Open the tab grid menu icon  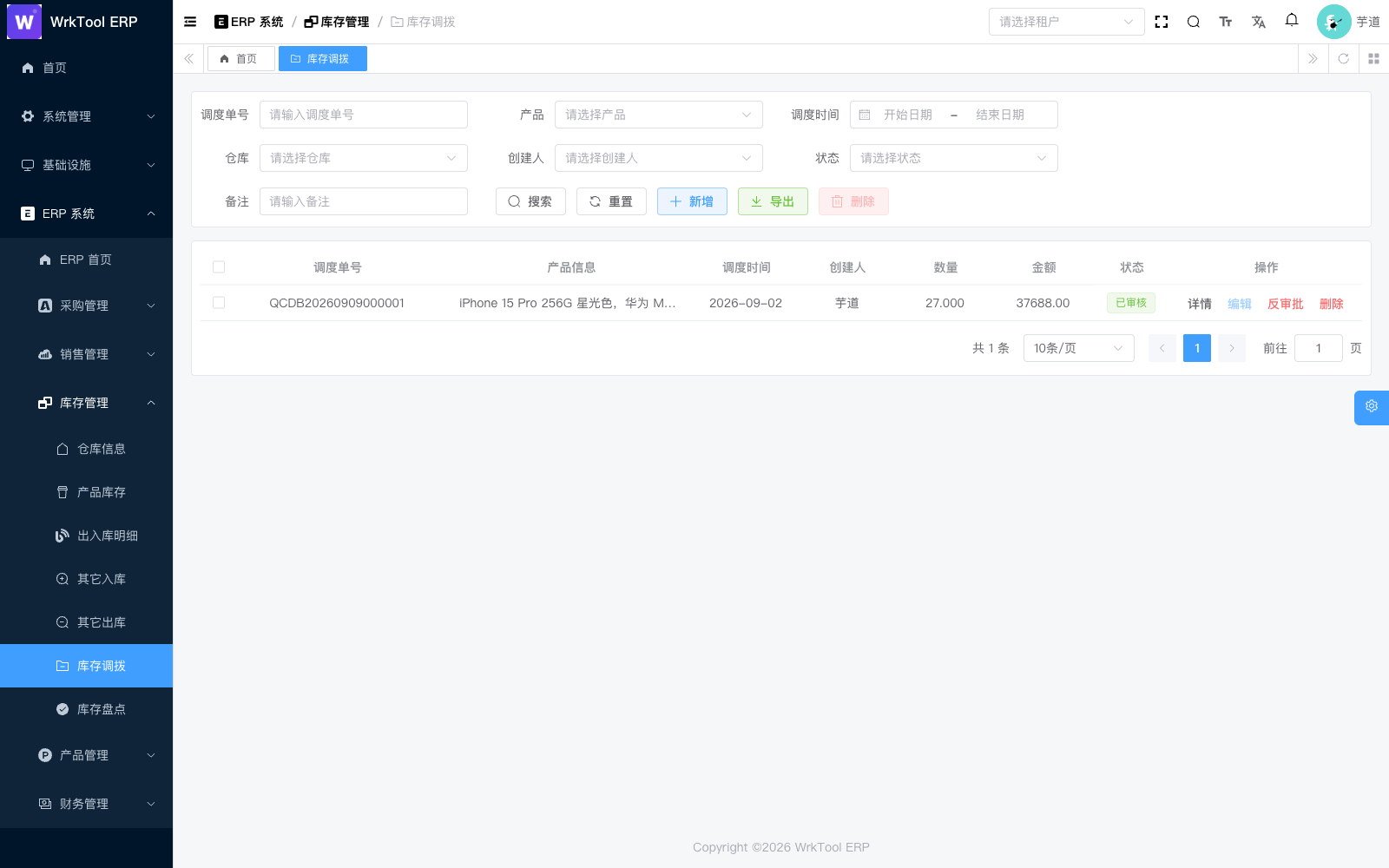[1373, 58]
